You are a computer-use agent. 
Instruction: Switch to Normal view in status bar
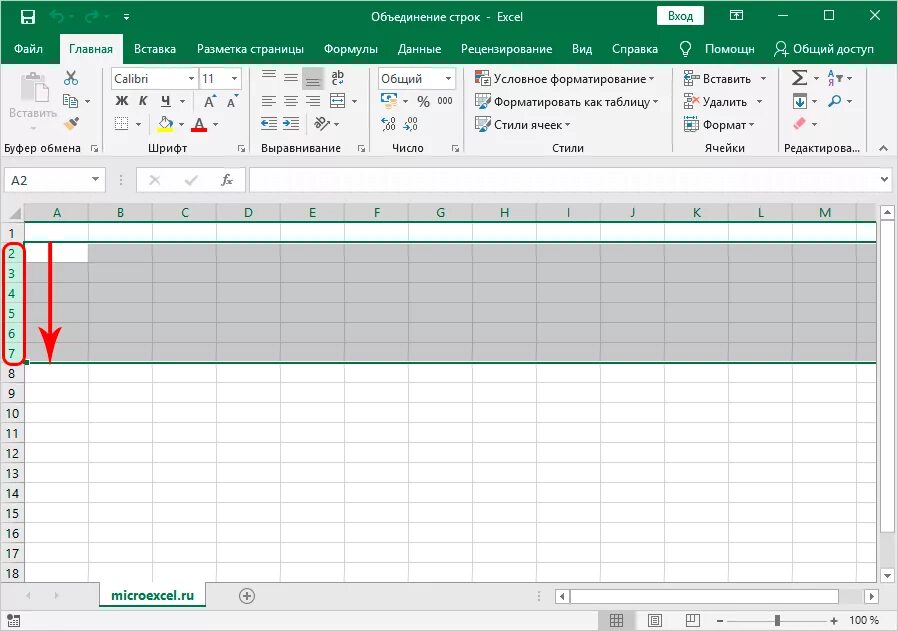coord(616,620)
